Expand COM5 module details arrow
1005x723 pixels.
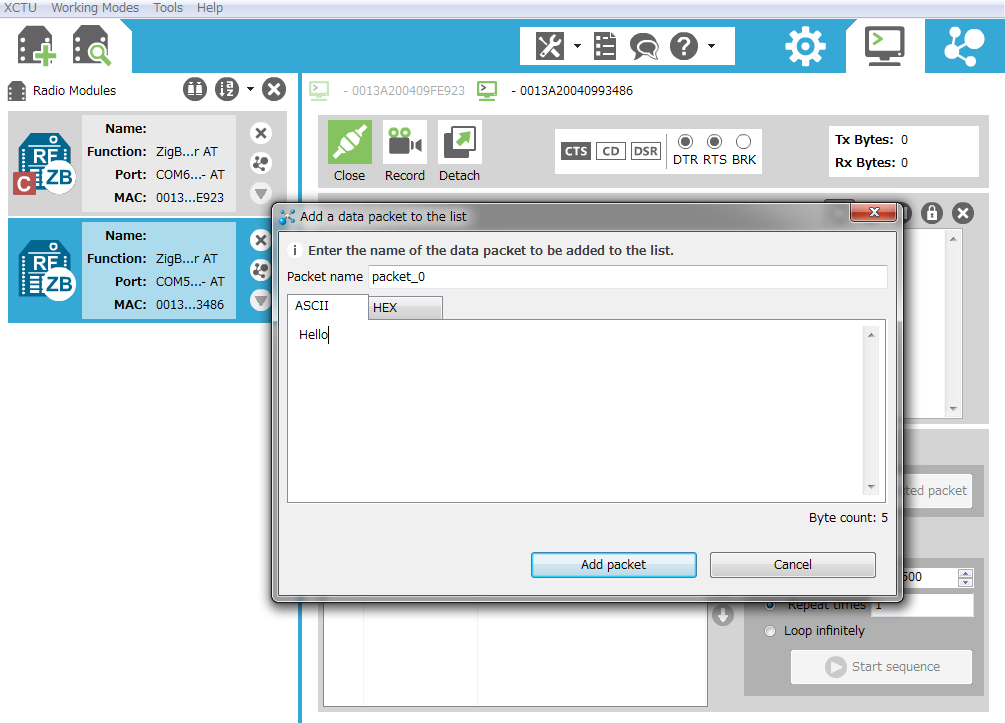(x=260, y=300)
